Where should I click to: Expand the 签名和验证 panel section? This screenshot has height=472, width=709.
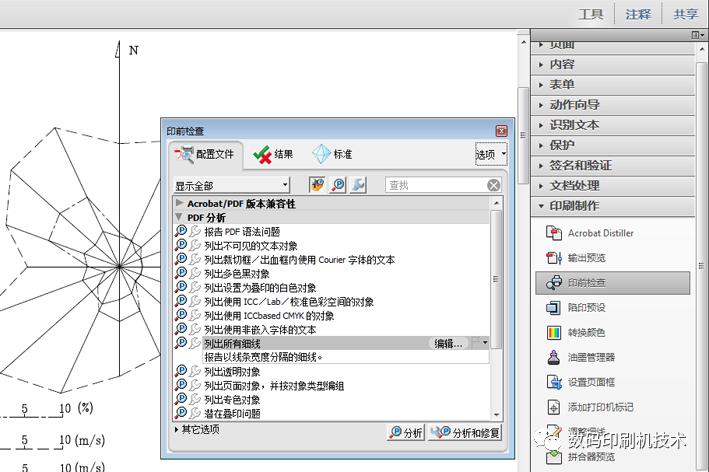(x=613, y=165)
